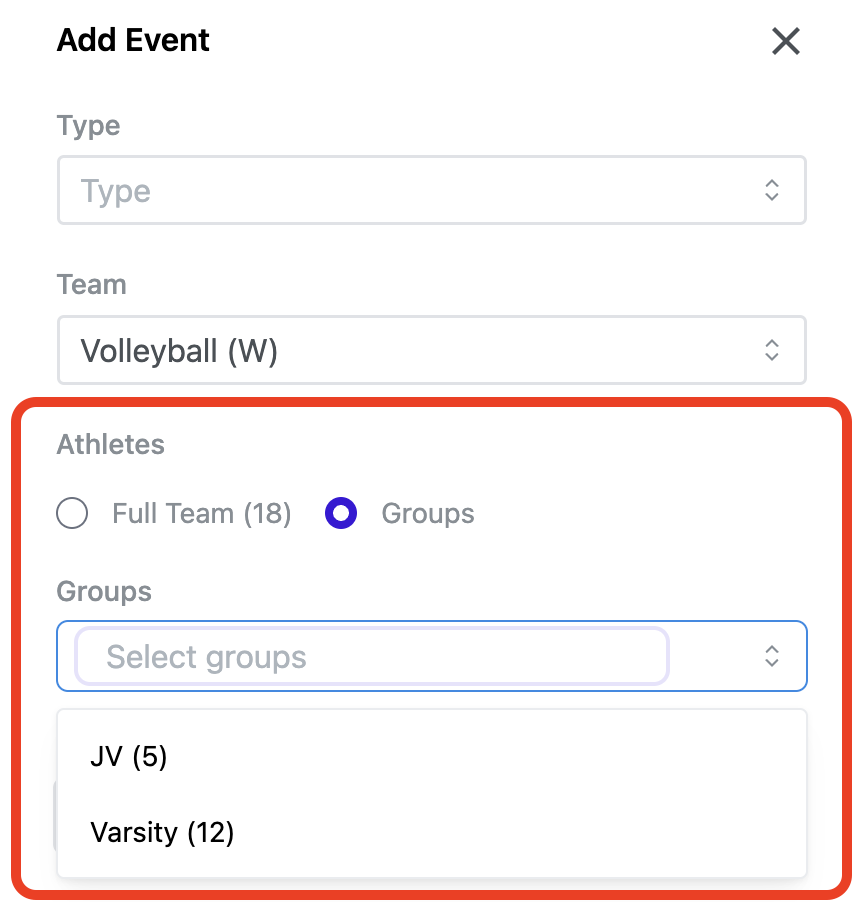Click the Team dropdown chevron arrows
The height and width of the screenshot is (902, 862).
pyautogui.click(x=772, y=349)
